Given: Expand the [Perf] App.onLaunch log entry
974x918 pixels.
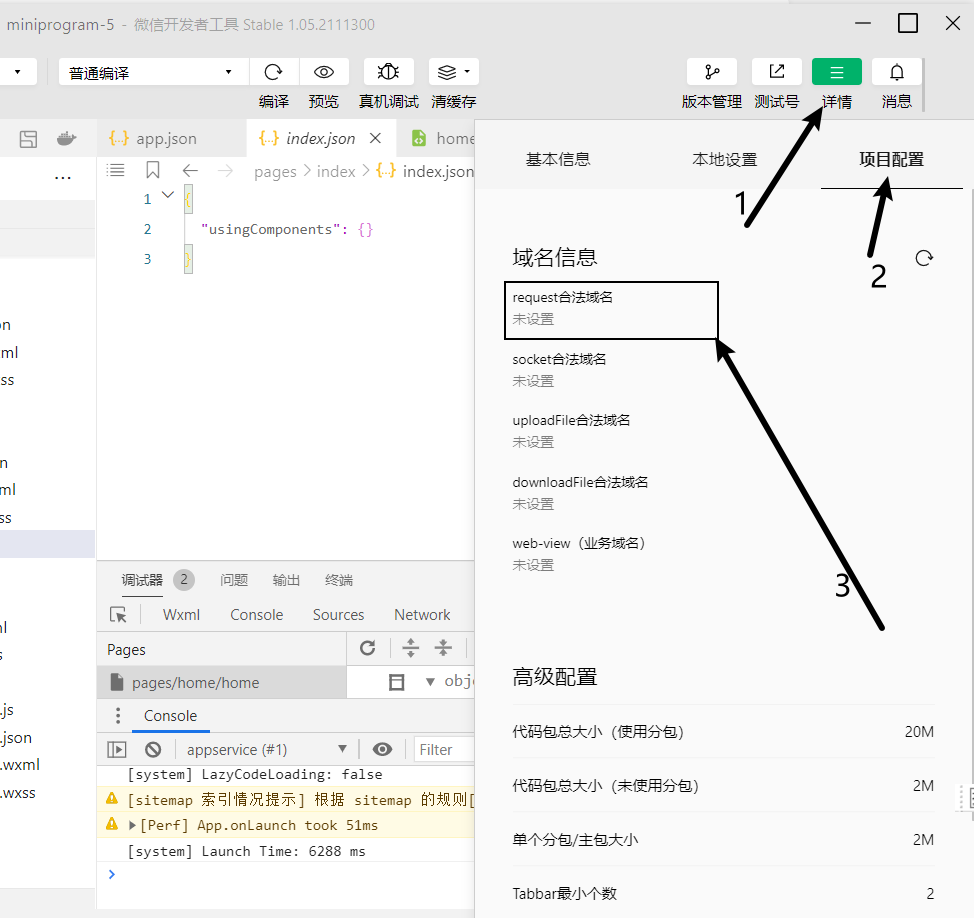Looking at the screenshot, I should [x=132, y=825].
